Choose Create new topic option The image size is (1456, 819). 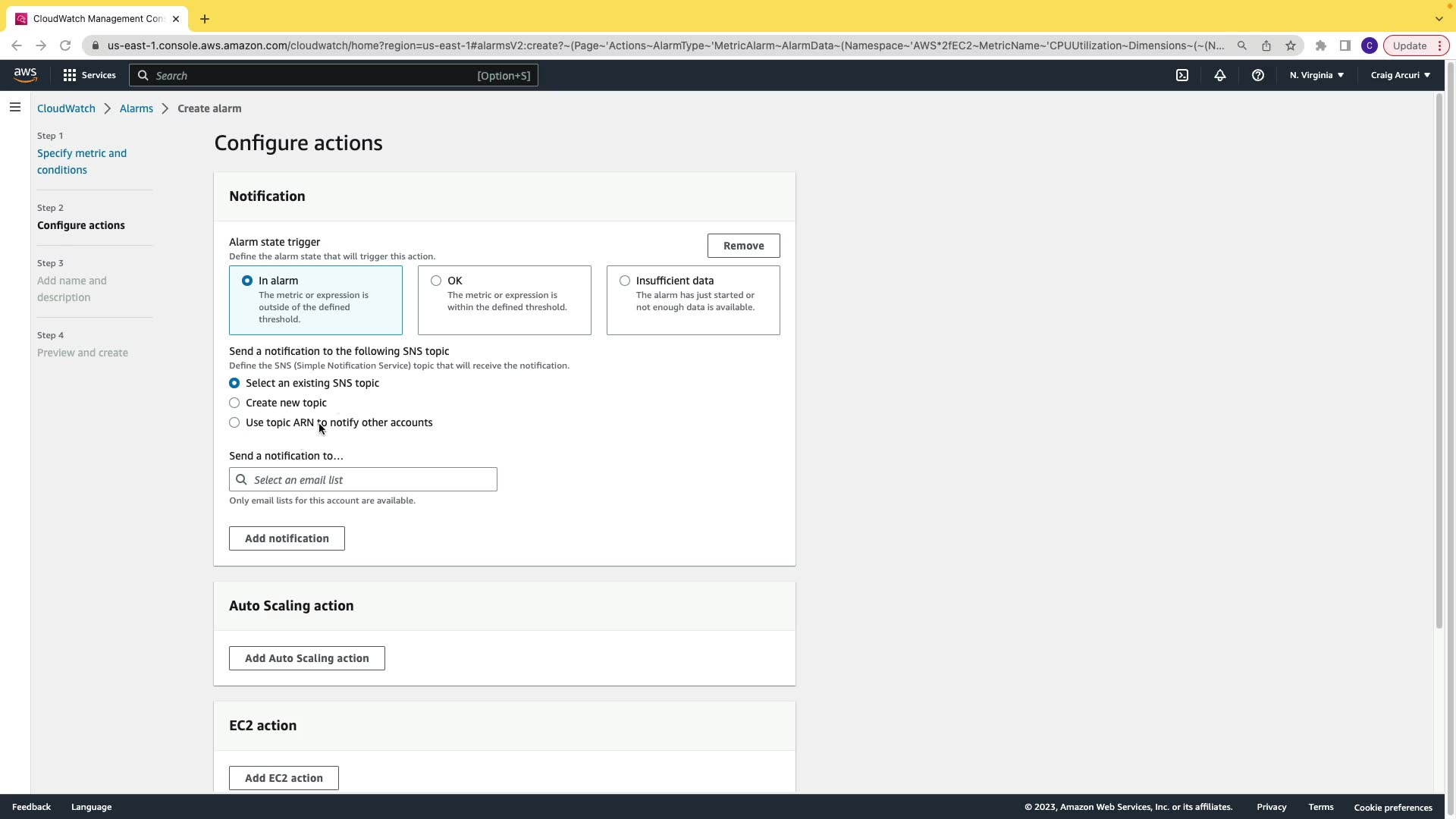point(234,403)
